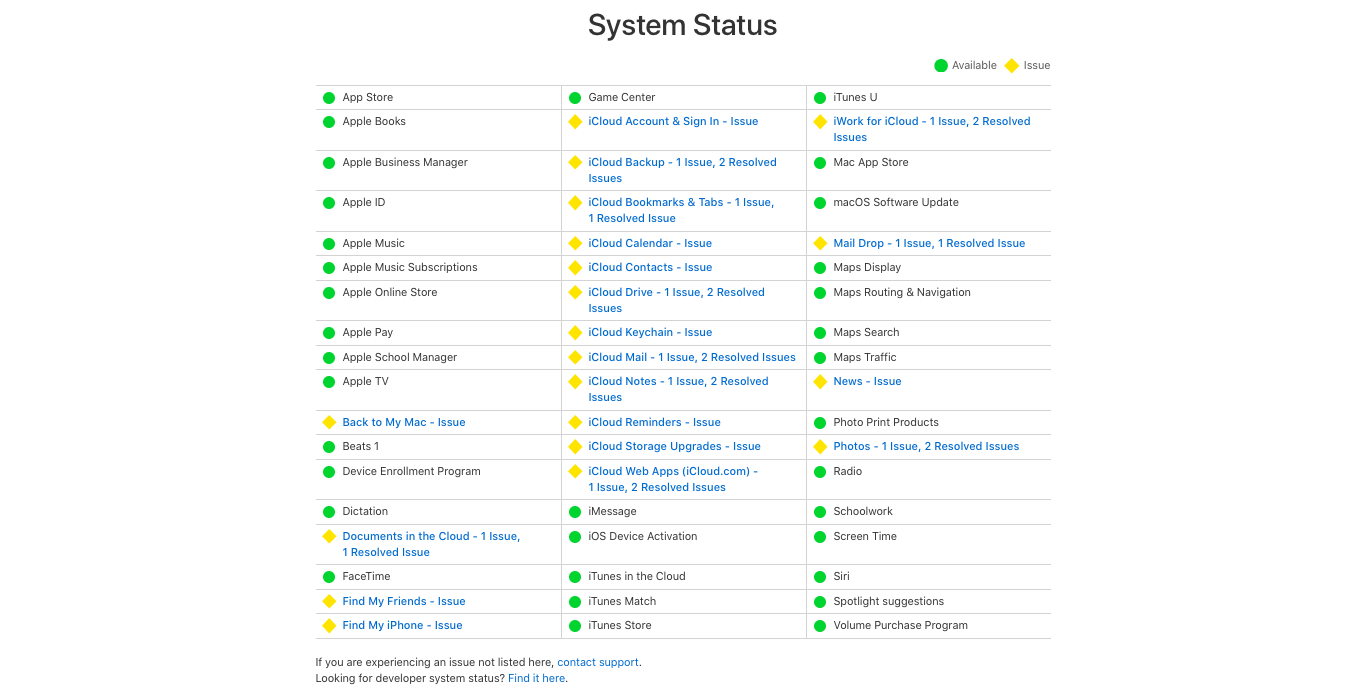
Task: Open Documents in the Cloud issue details
Action: [x=431, y=536]
